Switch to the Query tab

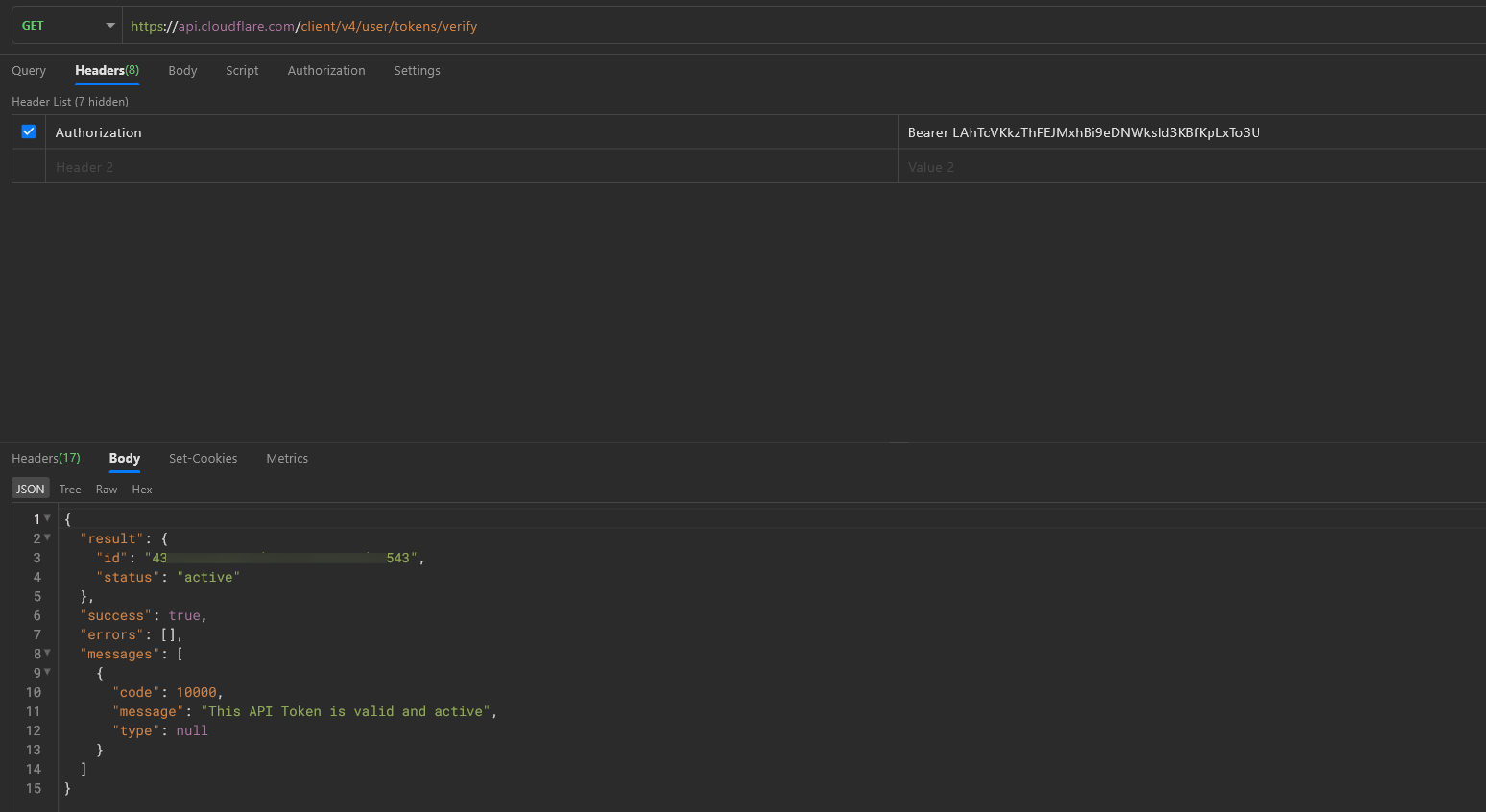[29, 71]
